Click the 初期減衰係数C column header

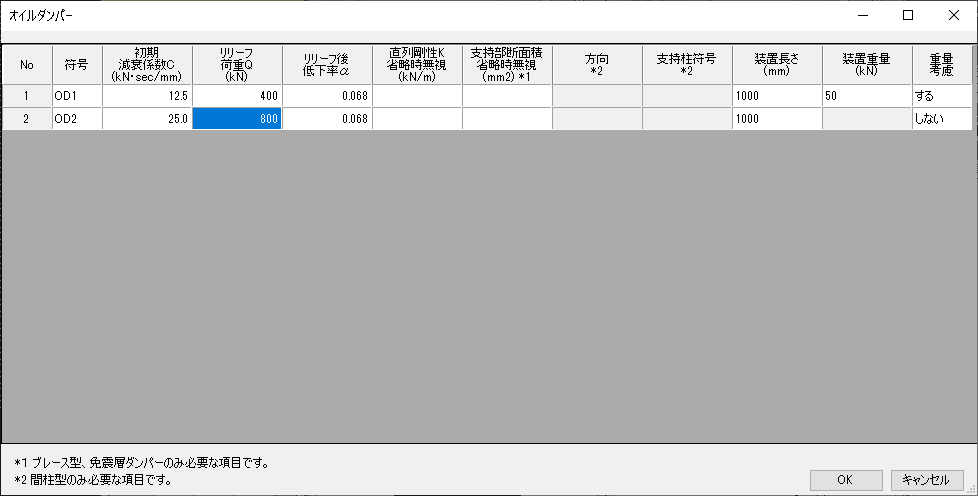point(147,65)
